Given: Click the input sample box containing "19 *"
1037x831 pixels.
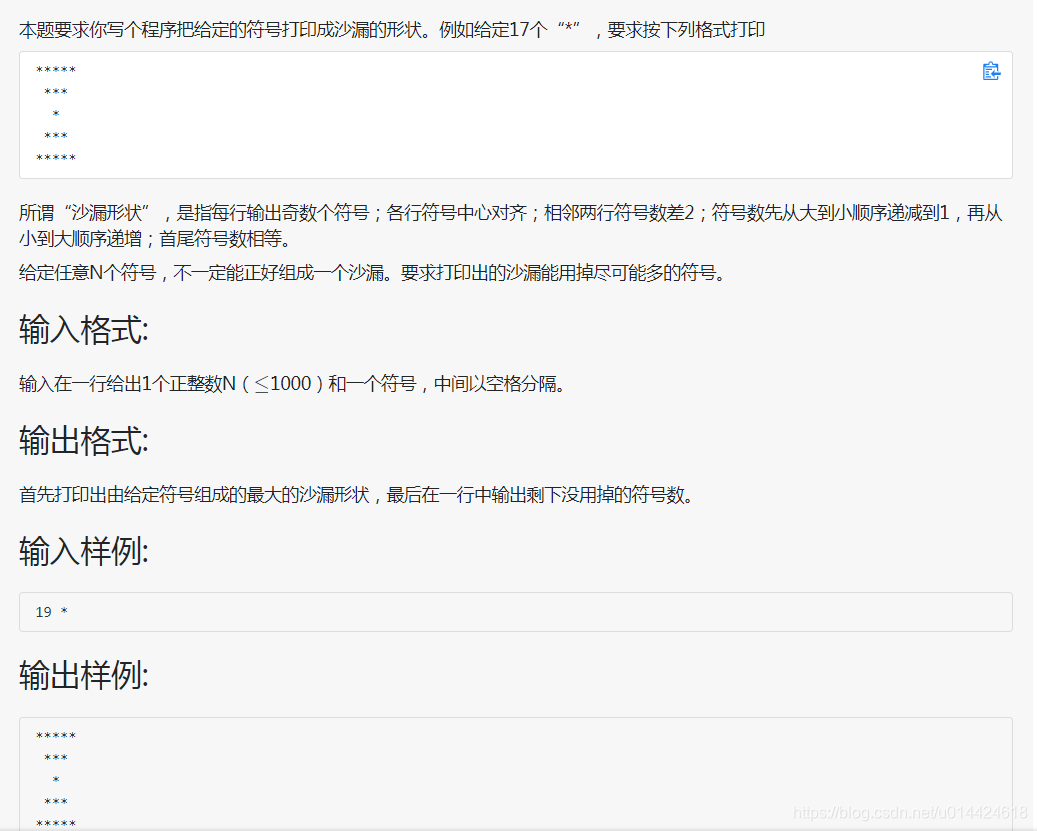Looking at the screenshot, I should tap(515, 612).
